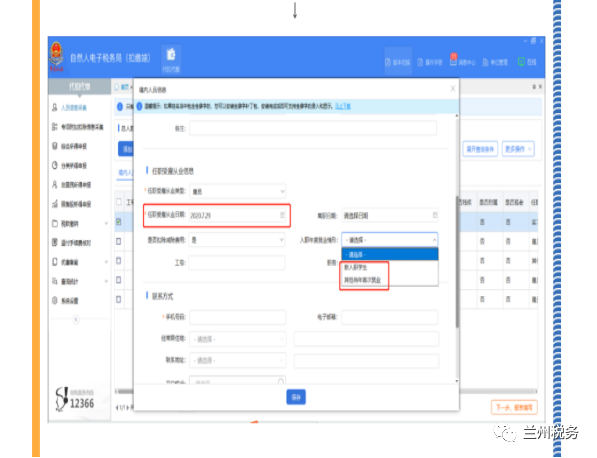Screen dimensions: 597x458
Task: Click the home icon in breadcrumb tab
Action: 117,87
